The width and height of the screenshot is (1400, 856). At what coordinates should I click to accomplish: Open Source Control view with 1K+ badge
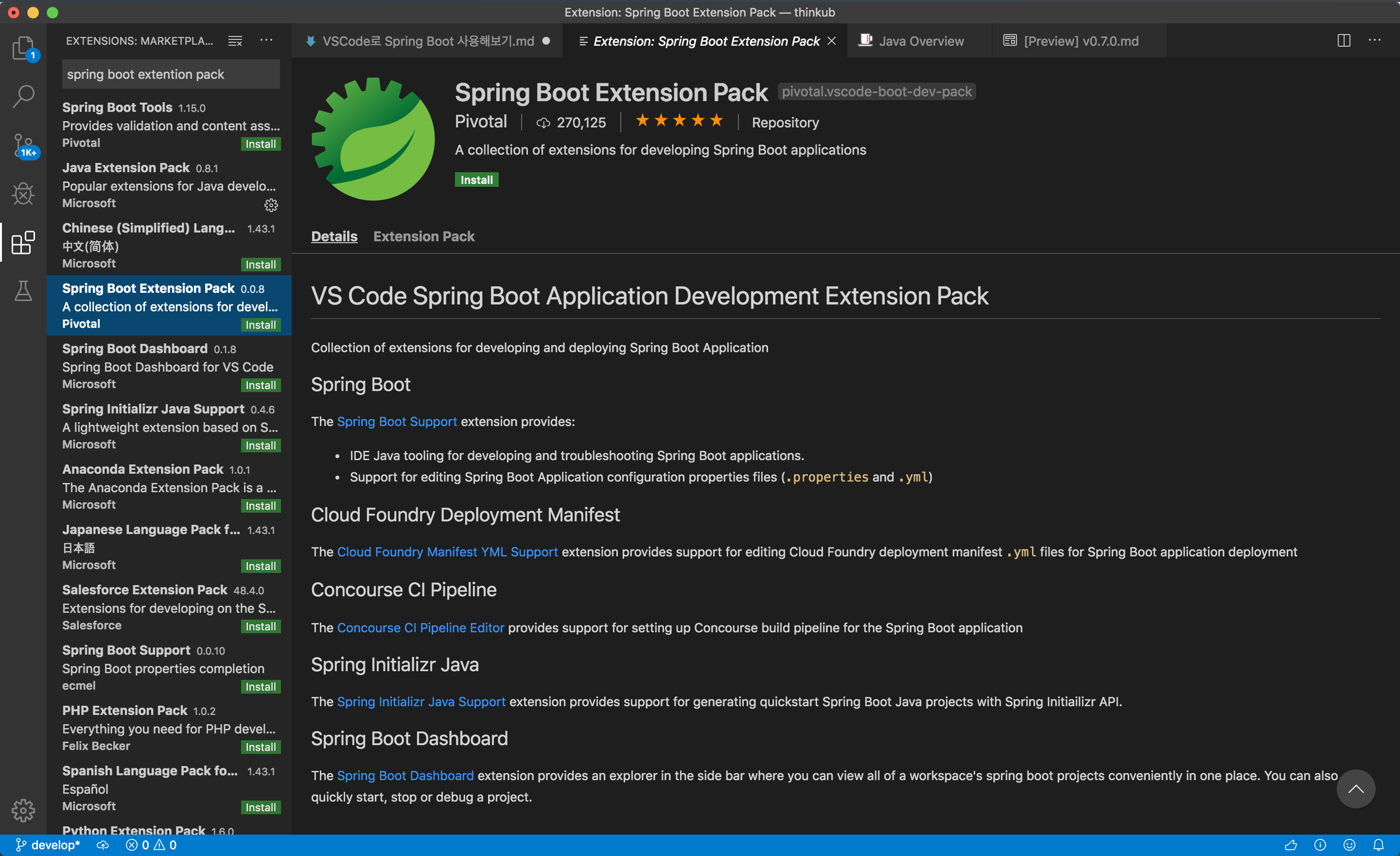tap(23, 145)
